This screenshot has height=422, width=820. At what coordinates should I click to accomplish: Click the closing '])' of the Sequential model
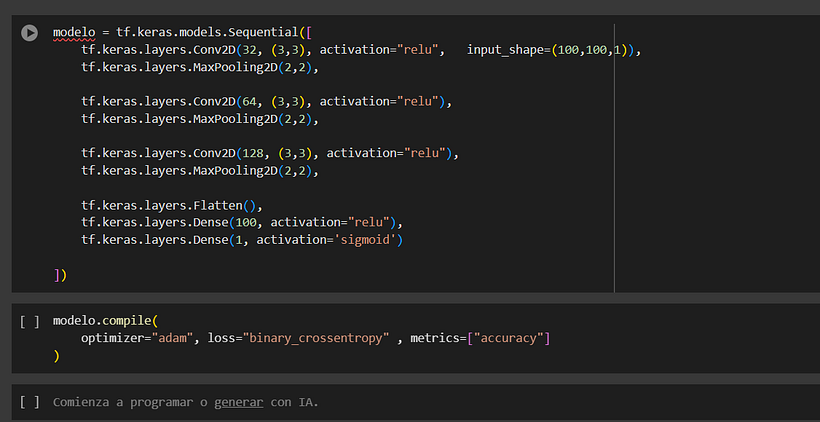click(x=60, y=274)
